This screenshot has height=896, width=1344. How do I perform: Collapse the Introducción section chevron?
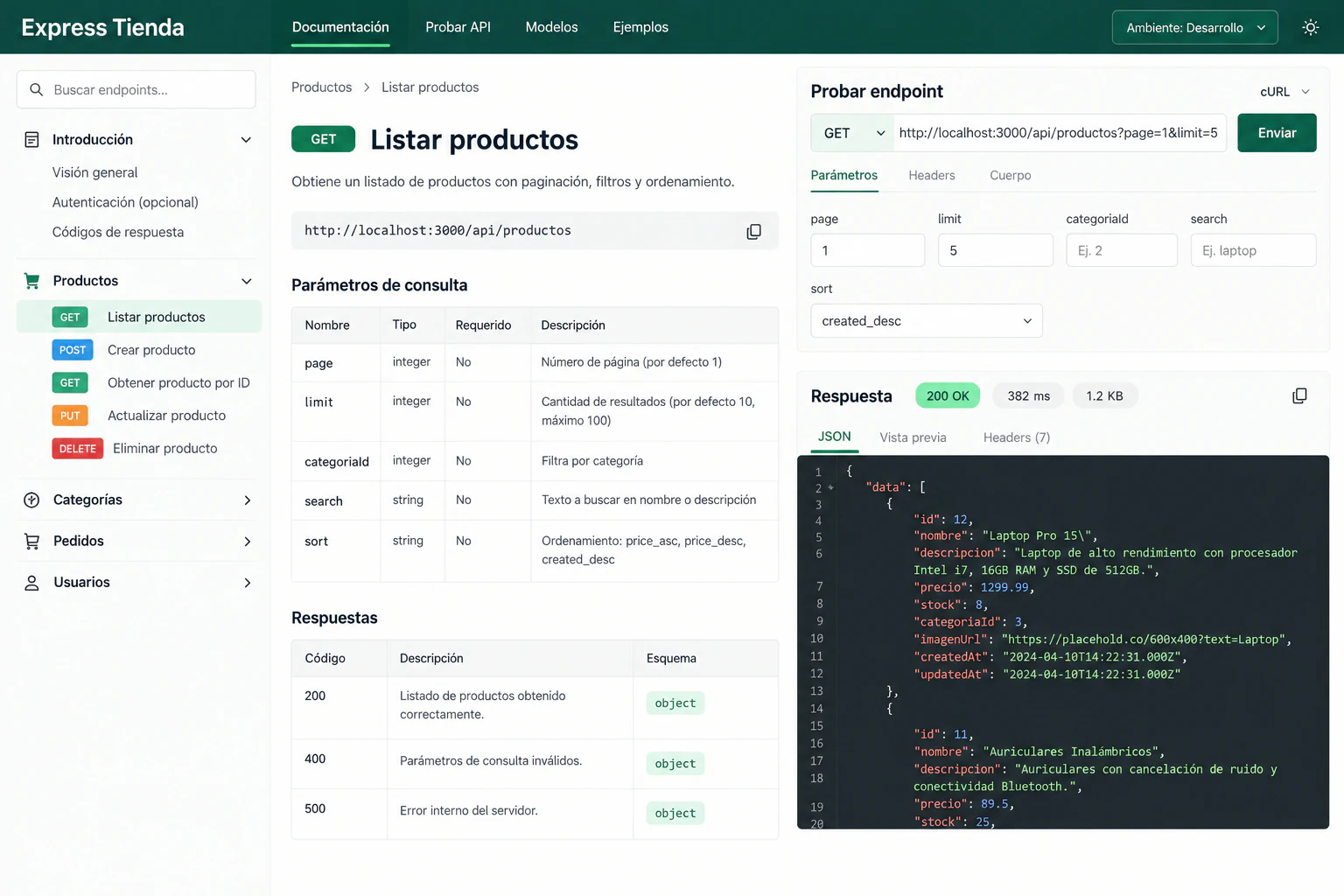pos(246,140)
